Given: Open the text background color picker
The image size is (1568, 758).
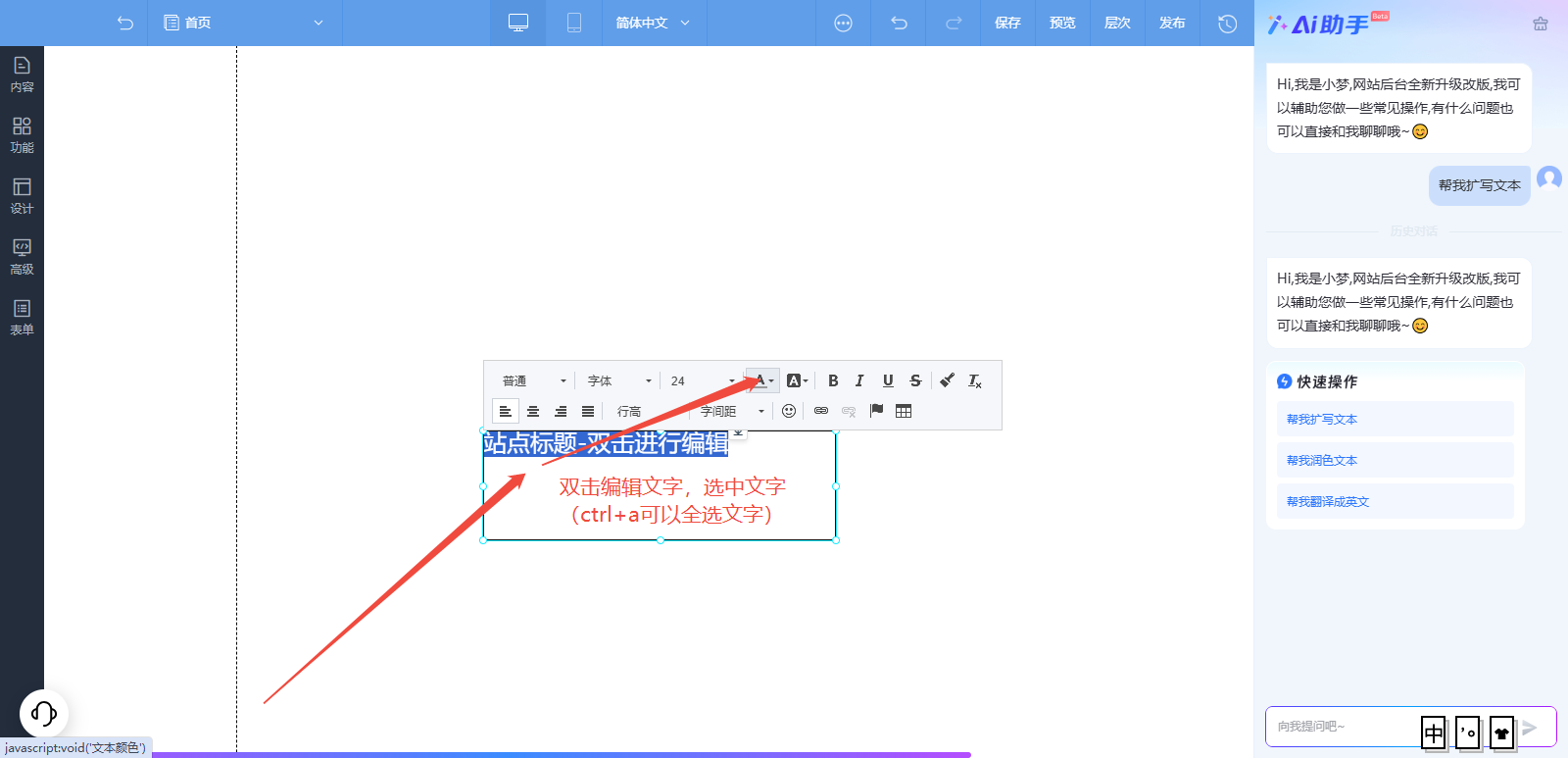Looking at the screenshot, I should (x=797, y=380).
